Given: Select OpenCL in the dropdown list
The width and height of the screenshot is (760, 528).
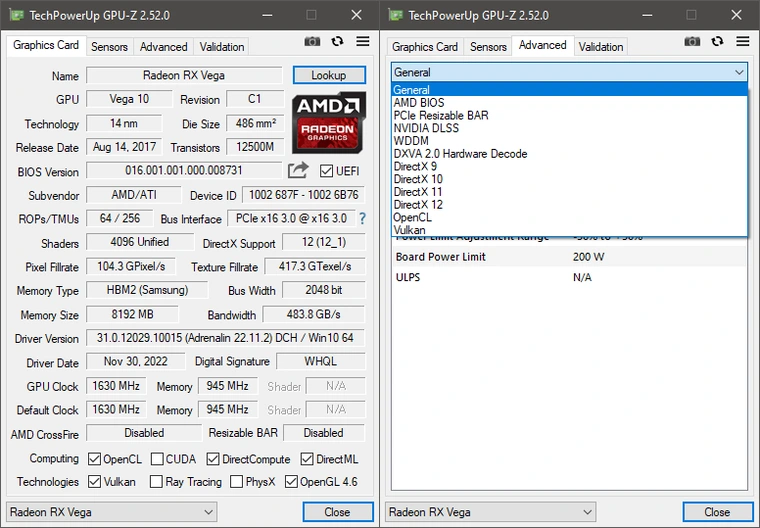Looking at the screenshot, I should 569,217.
